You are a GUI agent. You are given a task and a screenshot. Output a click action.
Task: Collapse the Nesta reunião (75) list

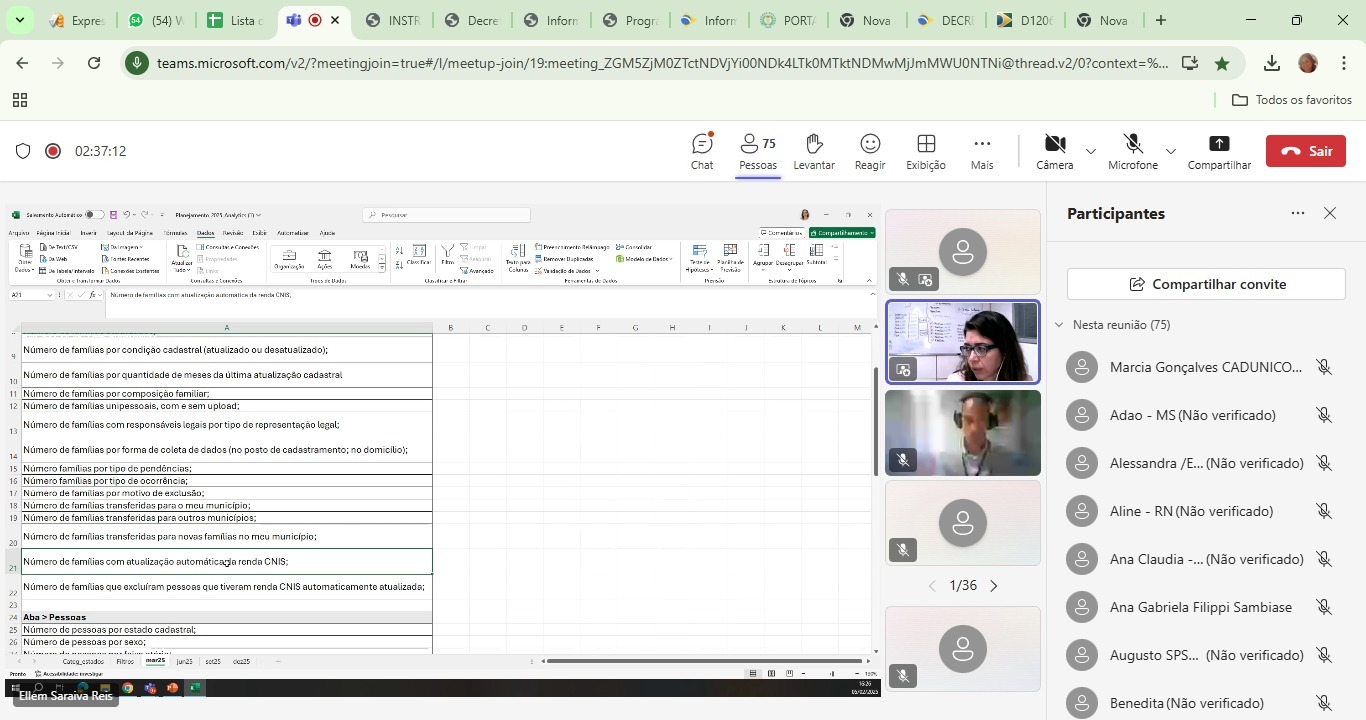tap(1059, 325)
